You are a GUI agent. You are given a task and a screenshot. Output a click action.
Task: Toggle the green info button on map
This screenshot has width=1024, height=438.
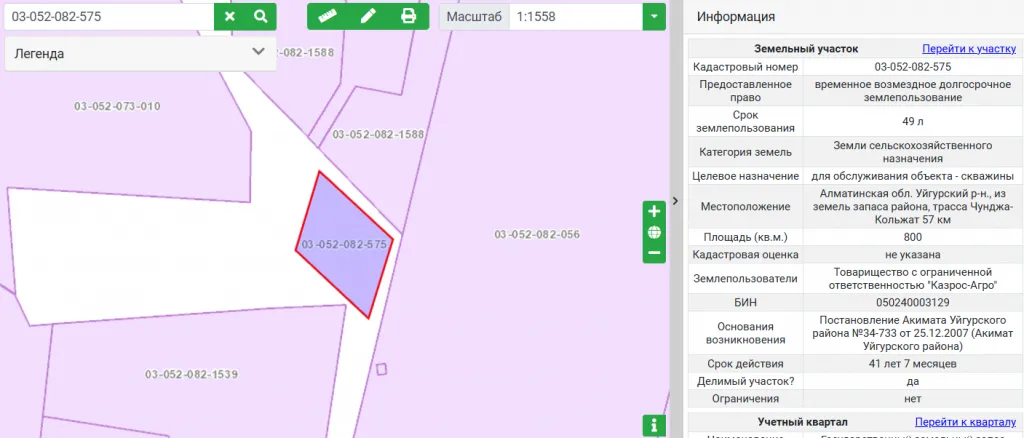[654, 425]
